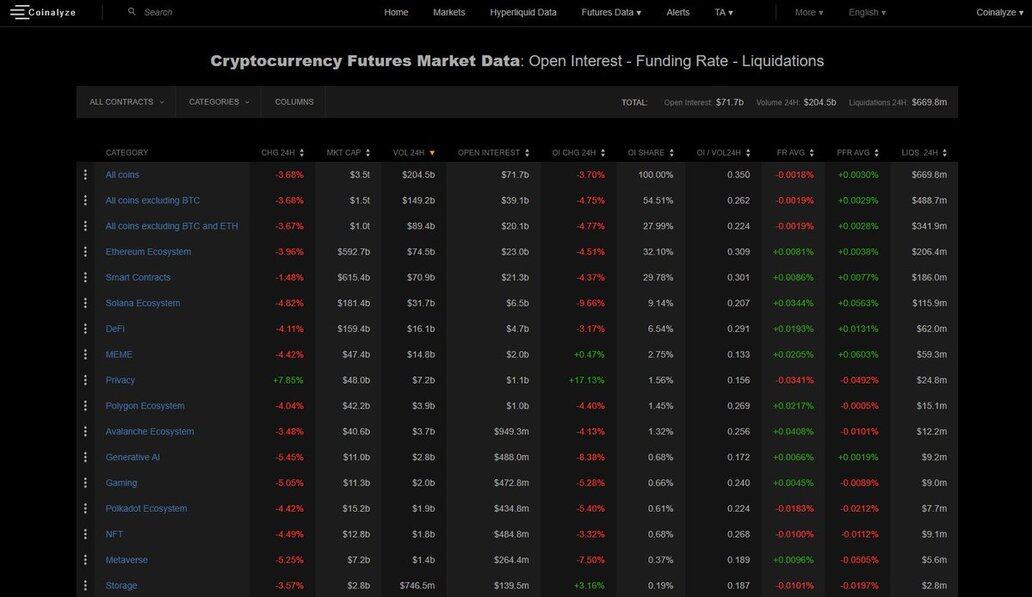Open the English language selector
The image size is (1032, 597).
point(867,12)
